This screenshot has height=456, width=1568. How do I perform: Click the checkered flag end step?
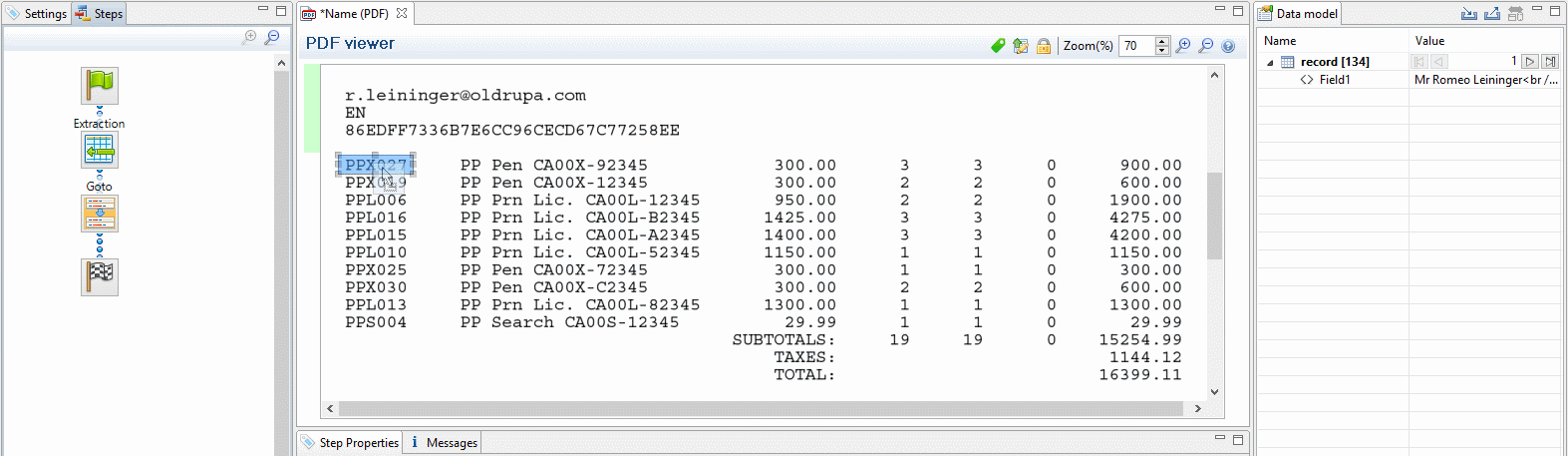(100, 276)
